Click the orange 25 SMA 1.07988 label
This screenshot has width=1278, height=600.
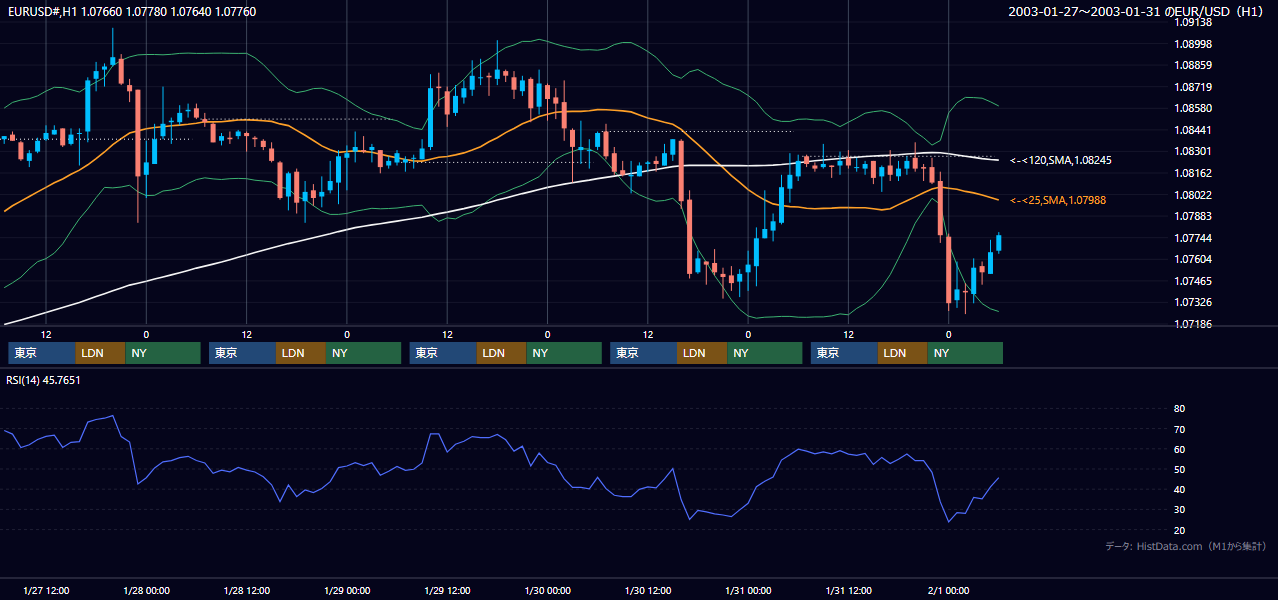(x=1058, y=201)
